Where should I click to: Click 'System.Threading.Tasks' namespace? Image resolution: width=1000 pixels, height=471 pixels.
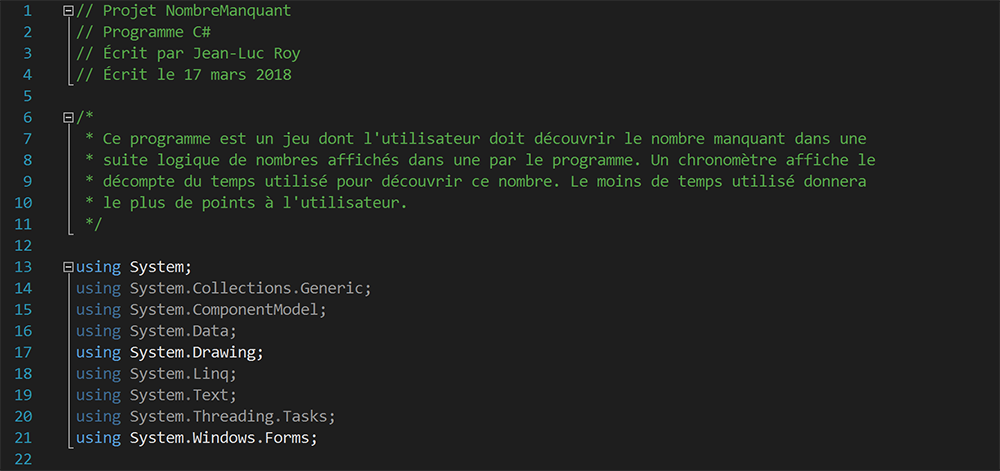tap(230, 417)
